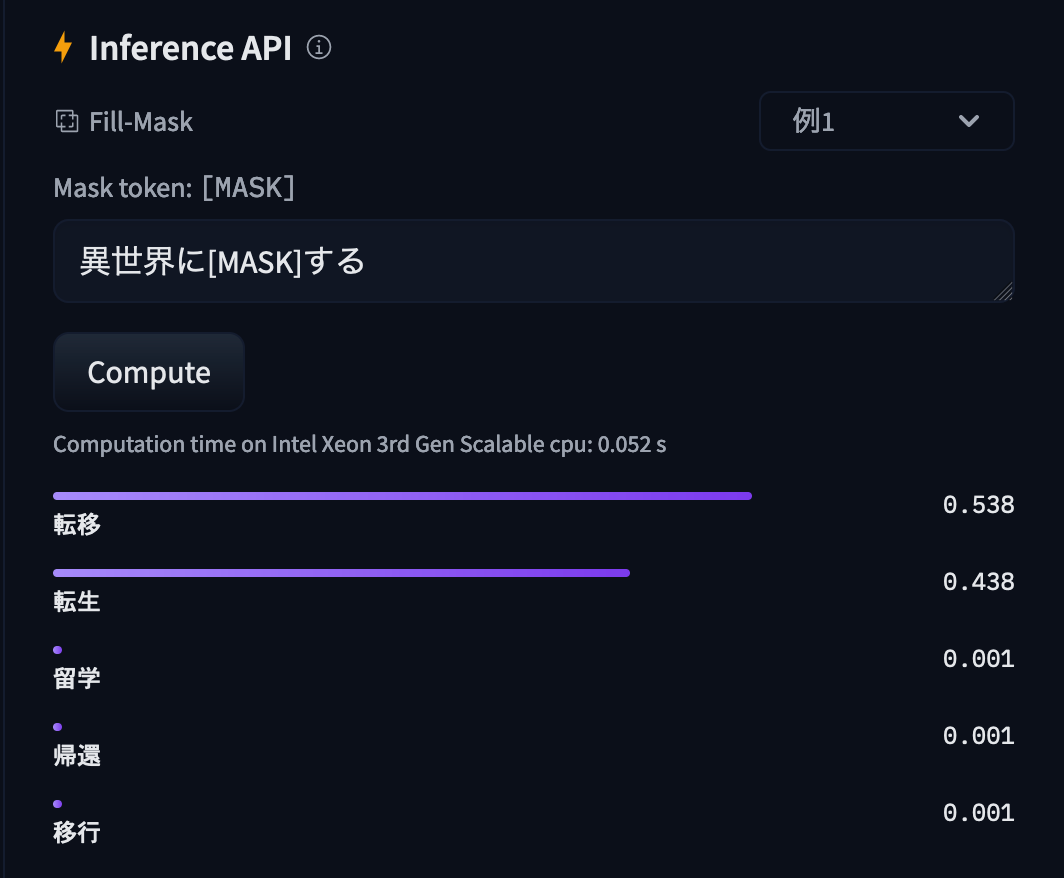Viewport: 1064px width, 878px height.
Task: Click into the 異世界に[MASK]する text input
Action: 533,262
